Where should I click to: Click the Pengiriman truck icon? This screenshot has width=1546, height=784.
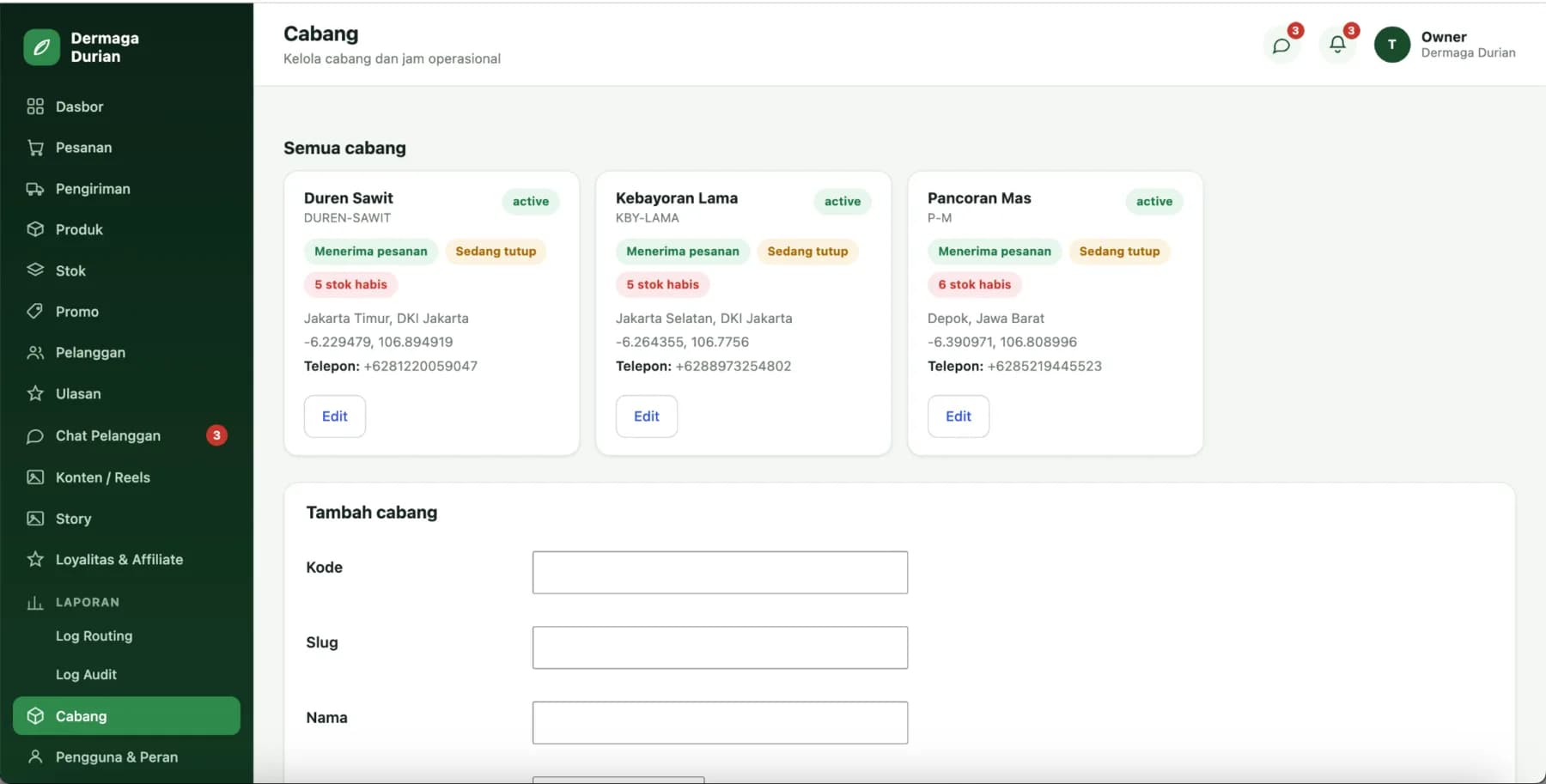35,189
